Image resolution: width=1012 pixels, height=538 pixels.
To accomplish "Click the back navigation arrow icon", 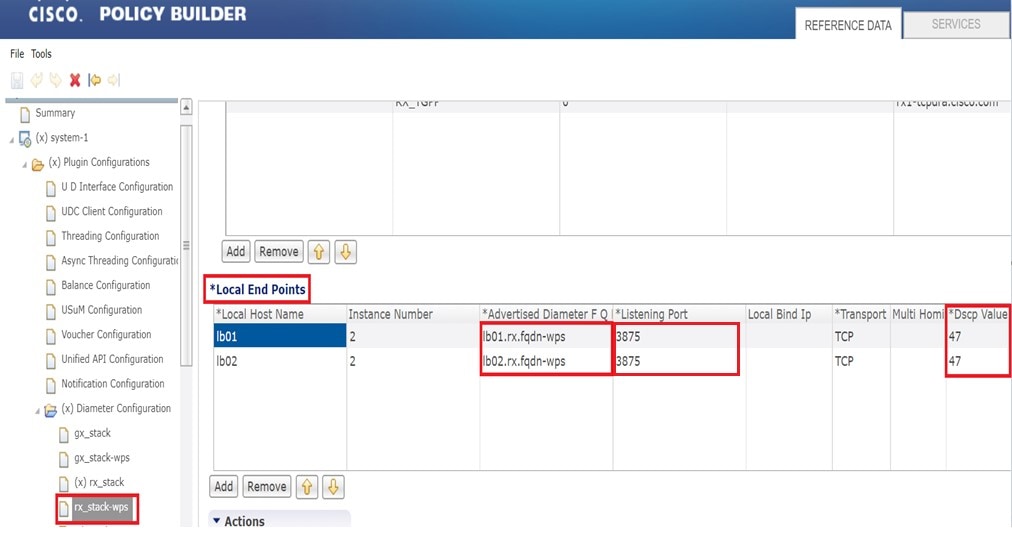I will [x=94, y=80].
